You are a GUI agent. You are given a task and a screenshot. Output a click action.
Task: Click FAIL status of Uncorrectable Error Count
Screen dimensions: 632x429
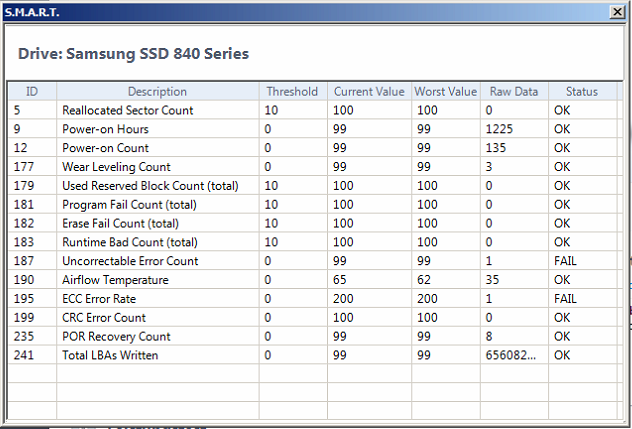point(565,261)
